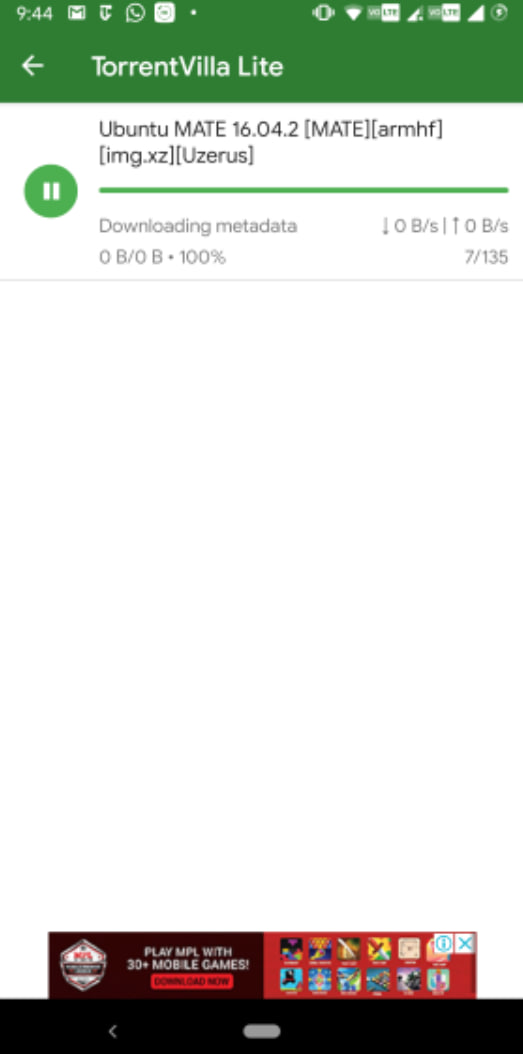Open the Ubuntu MATE 16.04.2 torrent title
Viewport: 523px width, 1054px height.
tap(271, 143)
